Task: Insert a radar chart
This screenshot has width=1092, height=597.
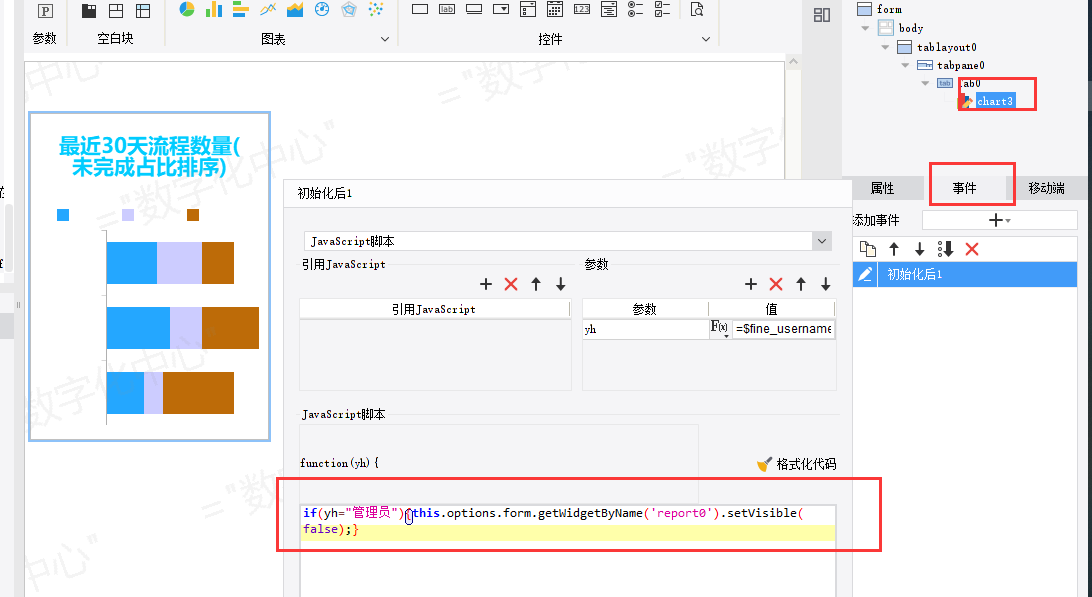Action: coord(349,9)
